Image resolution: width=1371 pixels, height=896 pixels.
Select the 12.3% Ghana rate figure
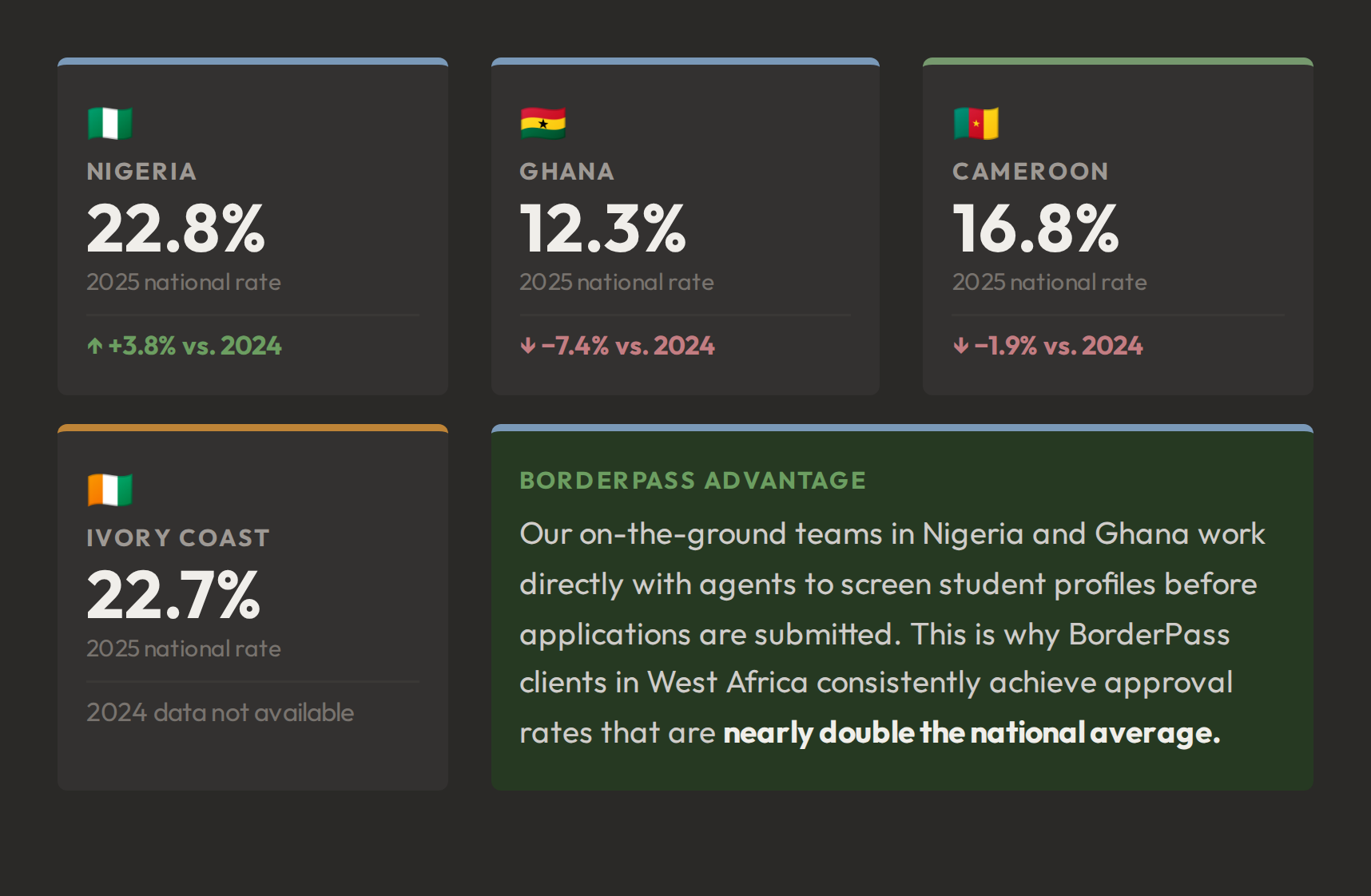click(603, 228)
